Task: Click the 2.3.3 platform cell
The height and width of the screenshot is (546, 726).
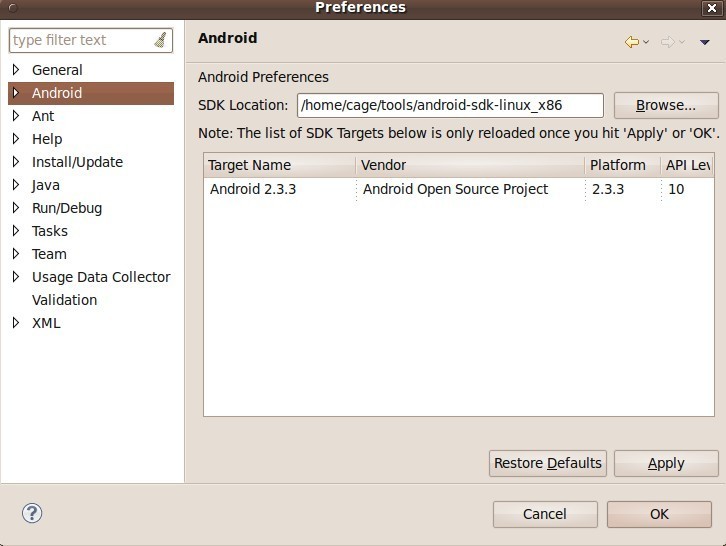Action: 607,189
